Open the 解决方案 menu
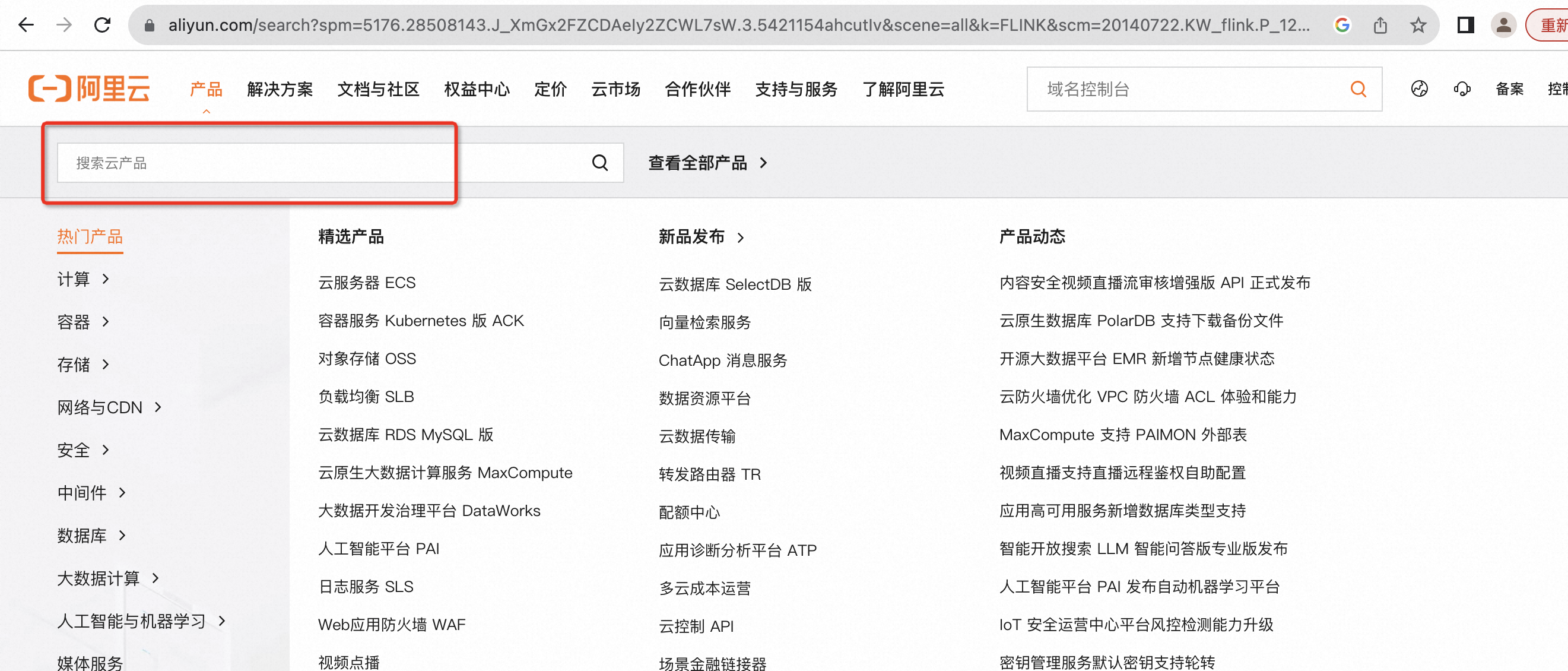The image size is (1568, 671). (x=280, y=89)
